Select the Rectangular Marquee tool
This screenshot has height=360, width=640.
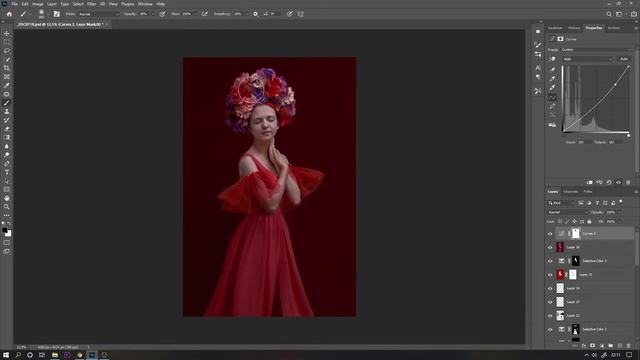tap(7, 42)
